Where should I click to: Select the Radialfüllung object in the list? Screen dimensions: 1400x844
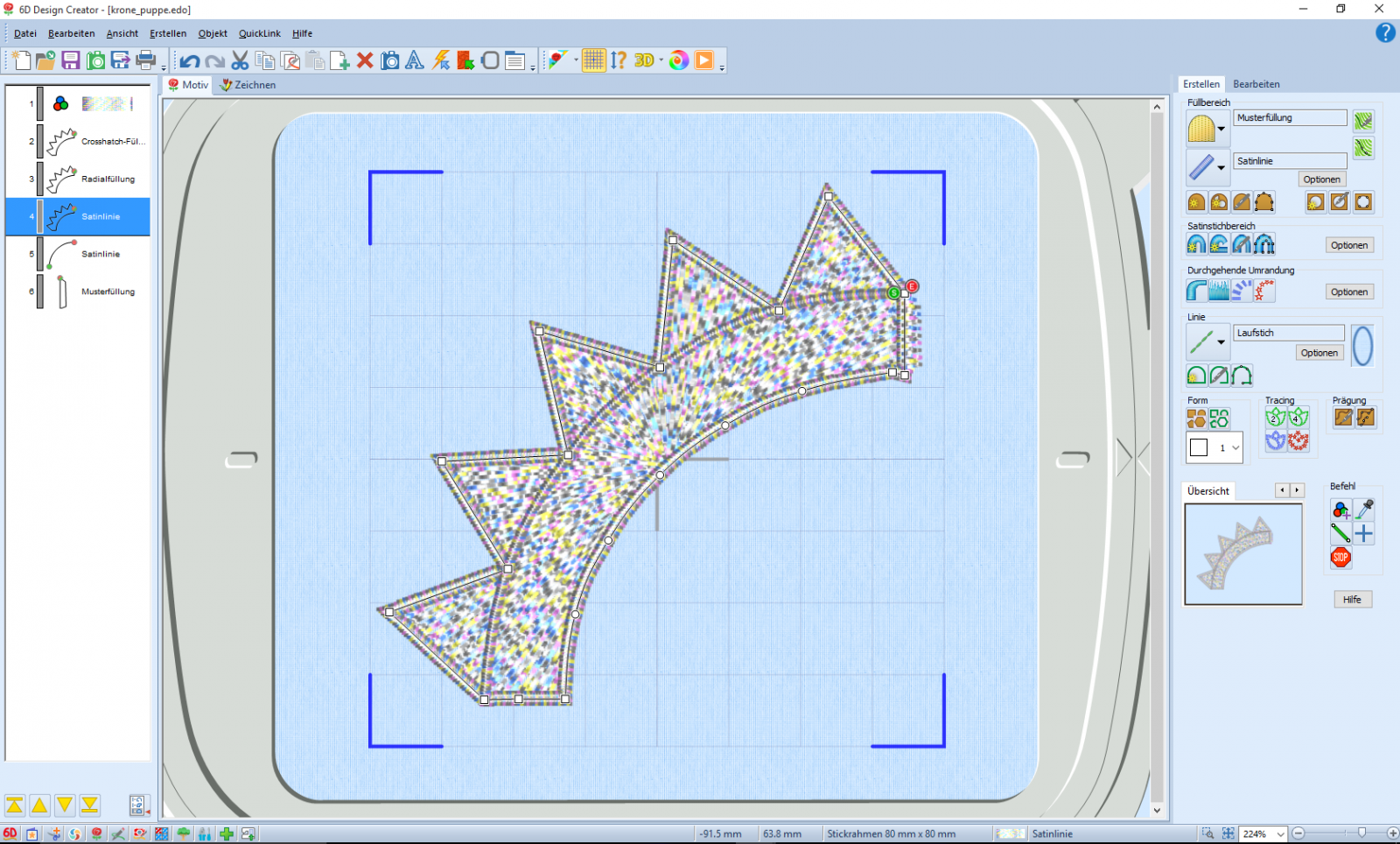coord(108,179)
